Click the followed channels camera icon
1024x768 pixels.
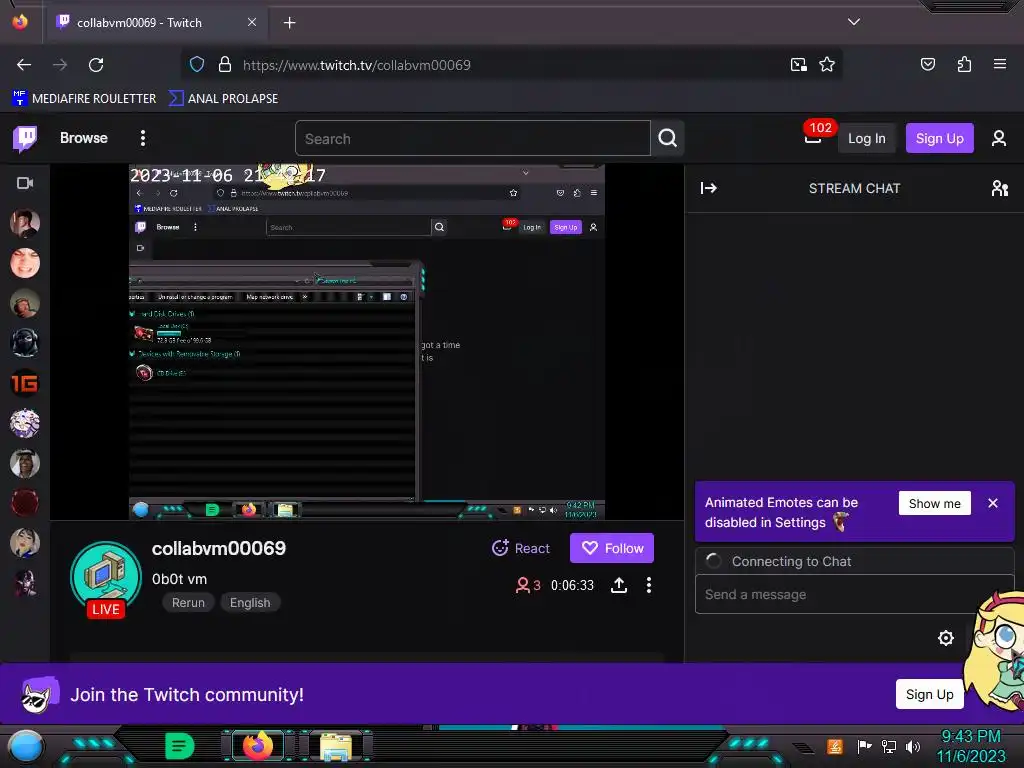coord(25,184)
